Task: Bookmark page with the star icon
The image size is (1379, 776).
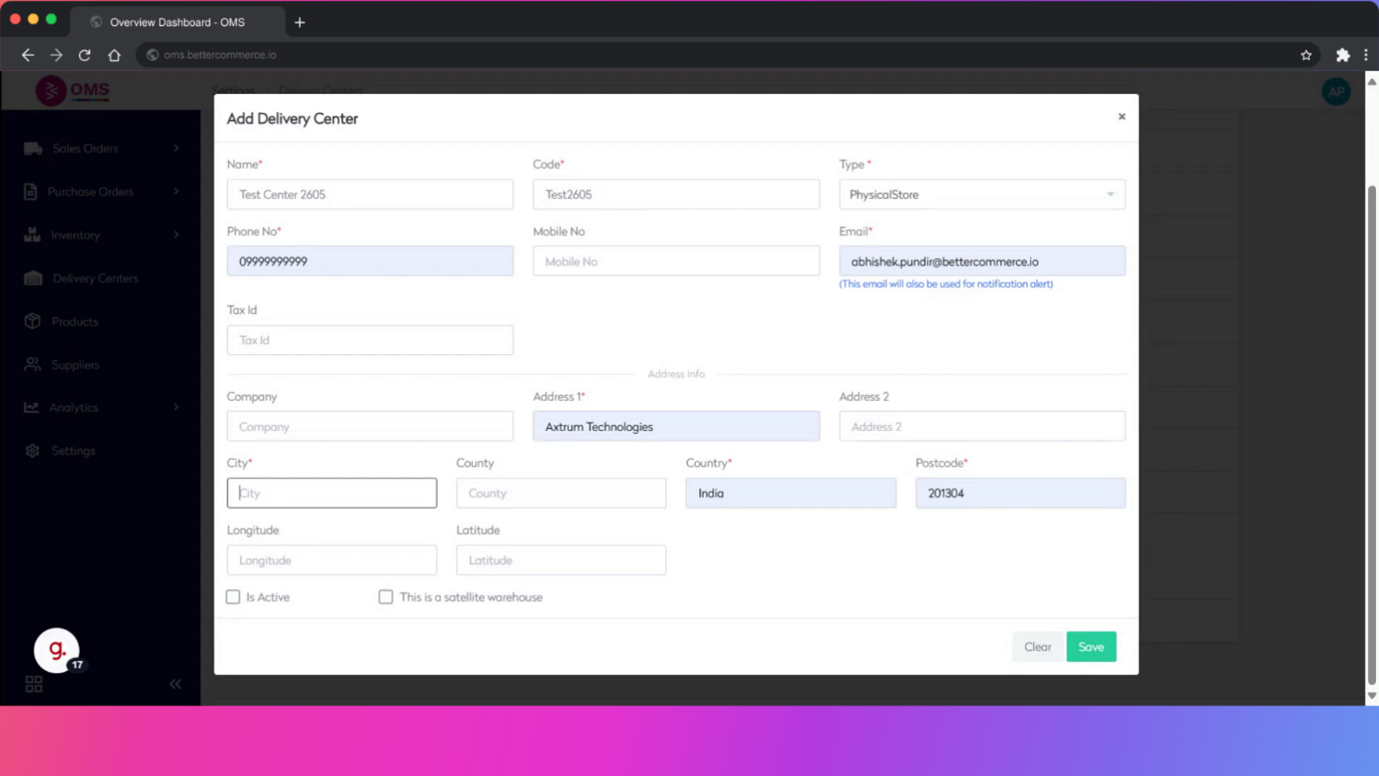Action: (1306, 55)
